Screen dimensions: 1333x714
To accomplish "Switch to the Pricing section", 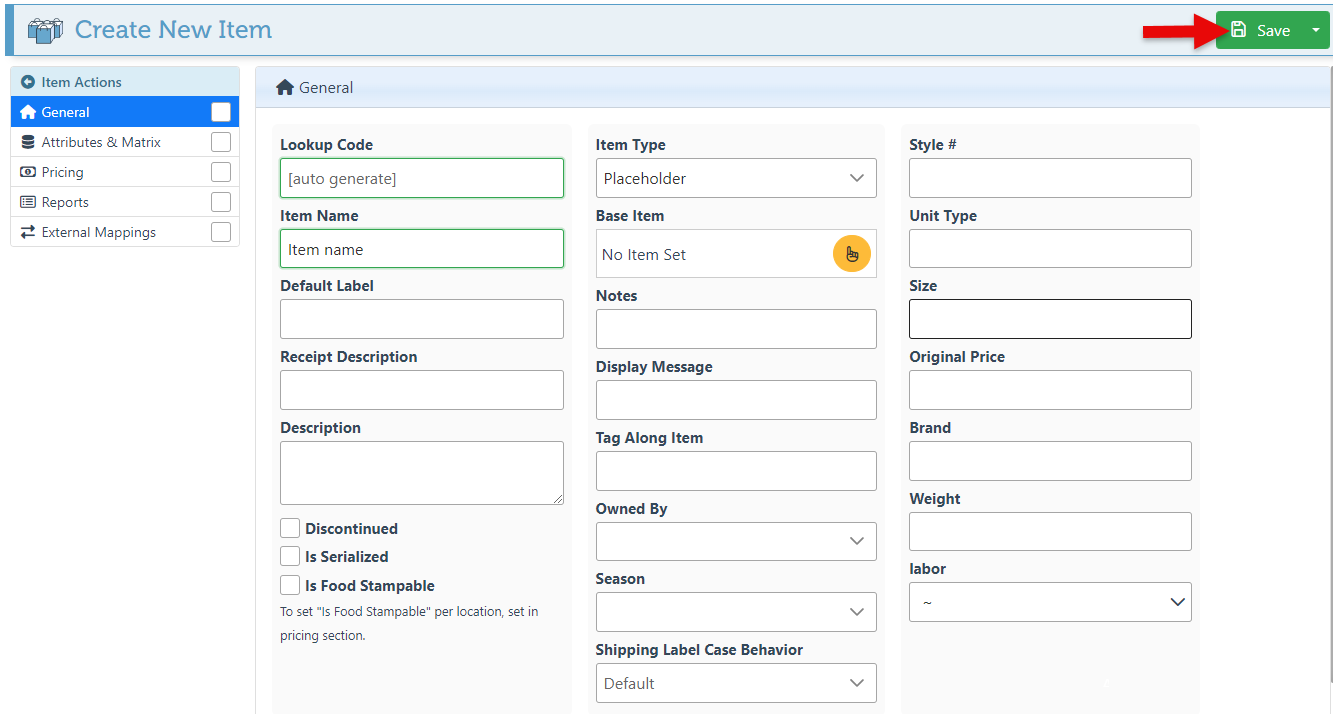I will (x=63, y=172).
